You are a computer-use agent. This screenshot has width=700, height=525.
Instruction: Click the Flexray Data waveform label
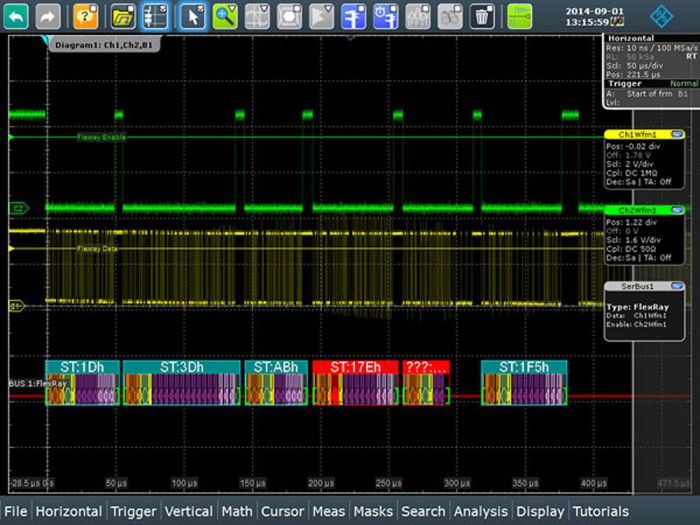point(97,249)
